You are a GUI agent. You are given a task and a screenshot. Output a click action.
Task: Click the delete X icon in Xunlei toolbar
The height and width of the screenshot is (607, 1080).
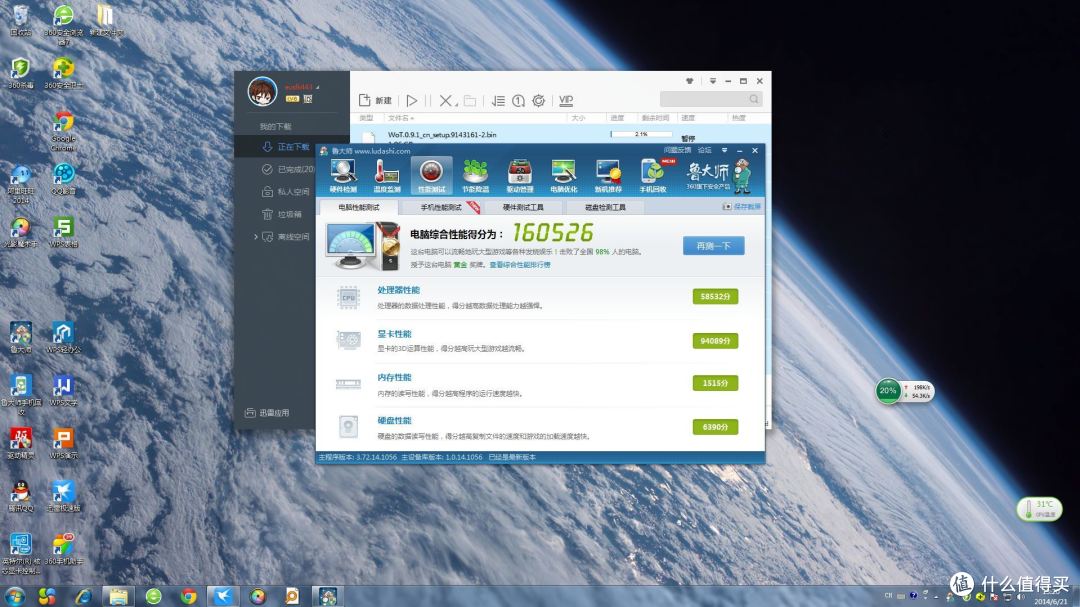pos(446,101)
